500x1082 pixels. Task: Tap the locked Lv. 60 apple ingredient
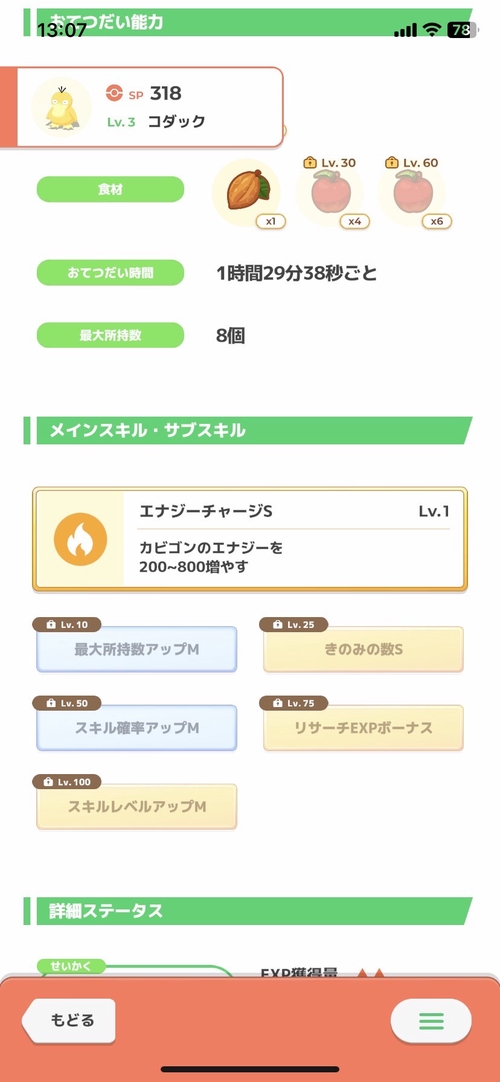tap(412, 192)
